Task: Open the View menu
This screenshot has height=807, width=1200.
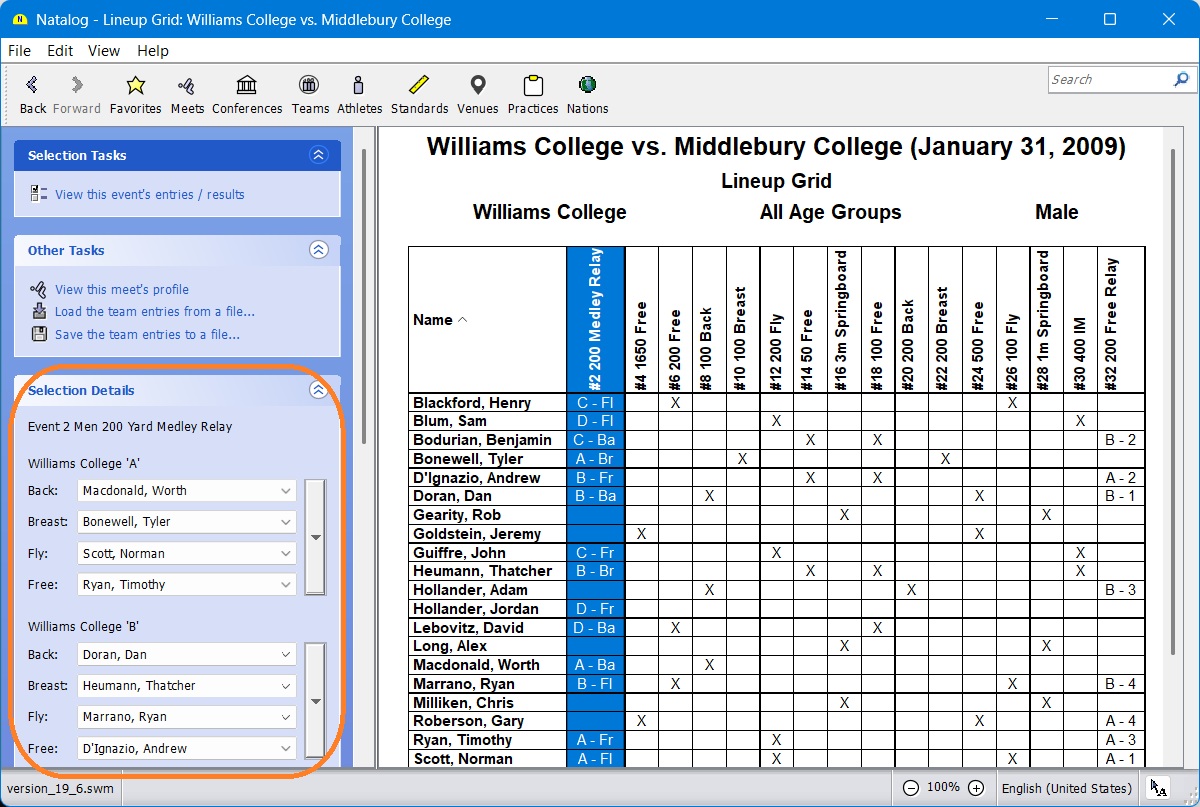Action: pos(103,50)
